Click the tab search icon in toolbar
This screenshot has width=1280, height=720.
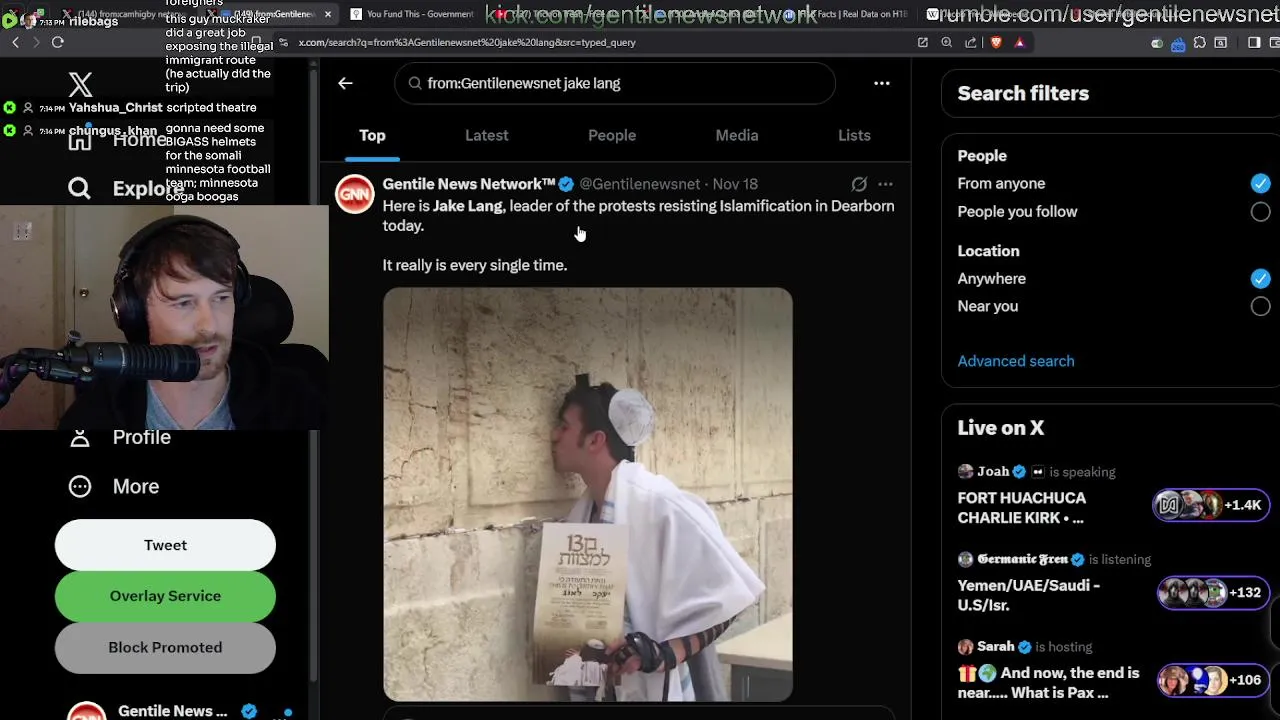(x=1221, y=42)
